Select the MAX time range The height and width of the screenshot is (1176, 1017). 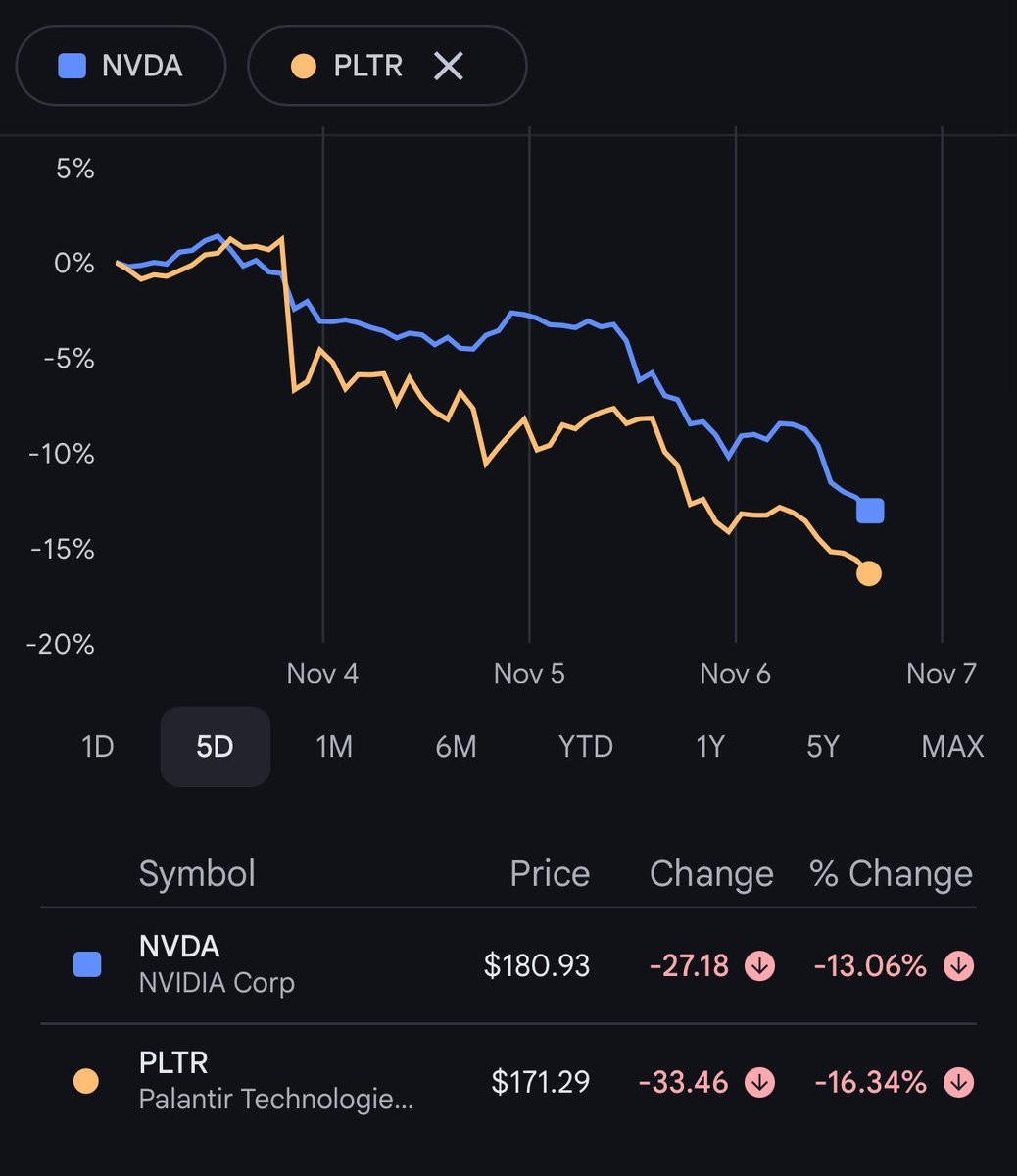click(x=951, y=747)
